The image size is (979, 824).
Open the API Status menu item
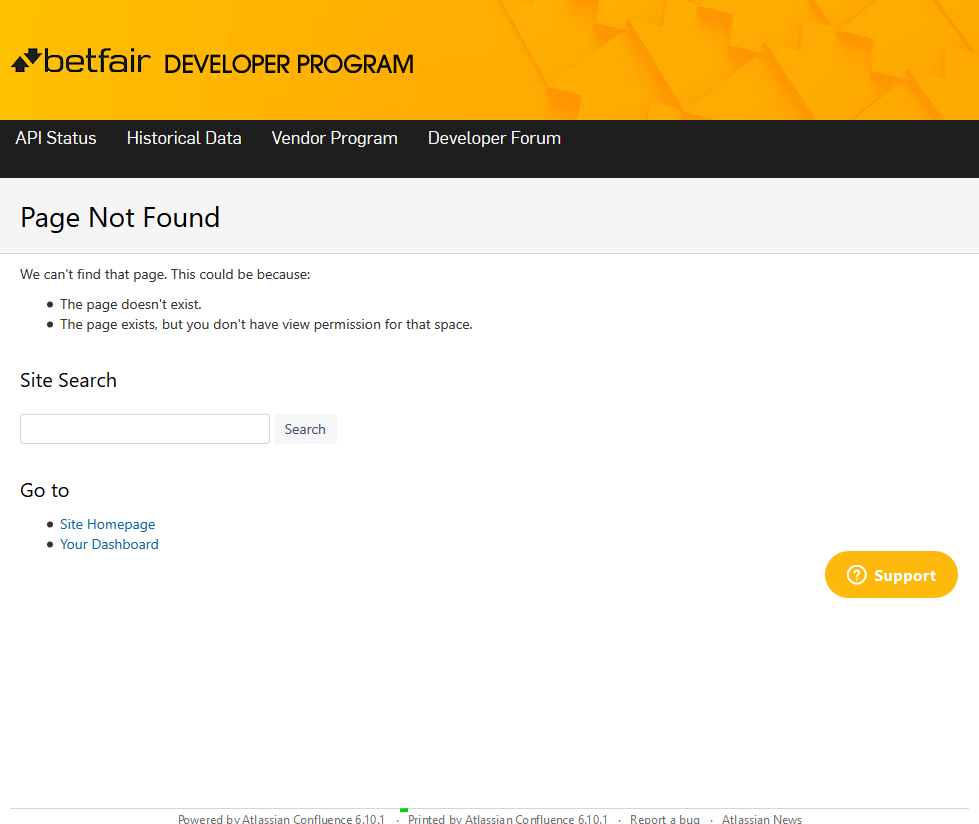pyautogui.click(x=56, y=138)
